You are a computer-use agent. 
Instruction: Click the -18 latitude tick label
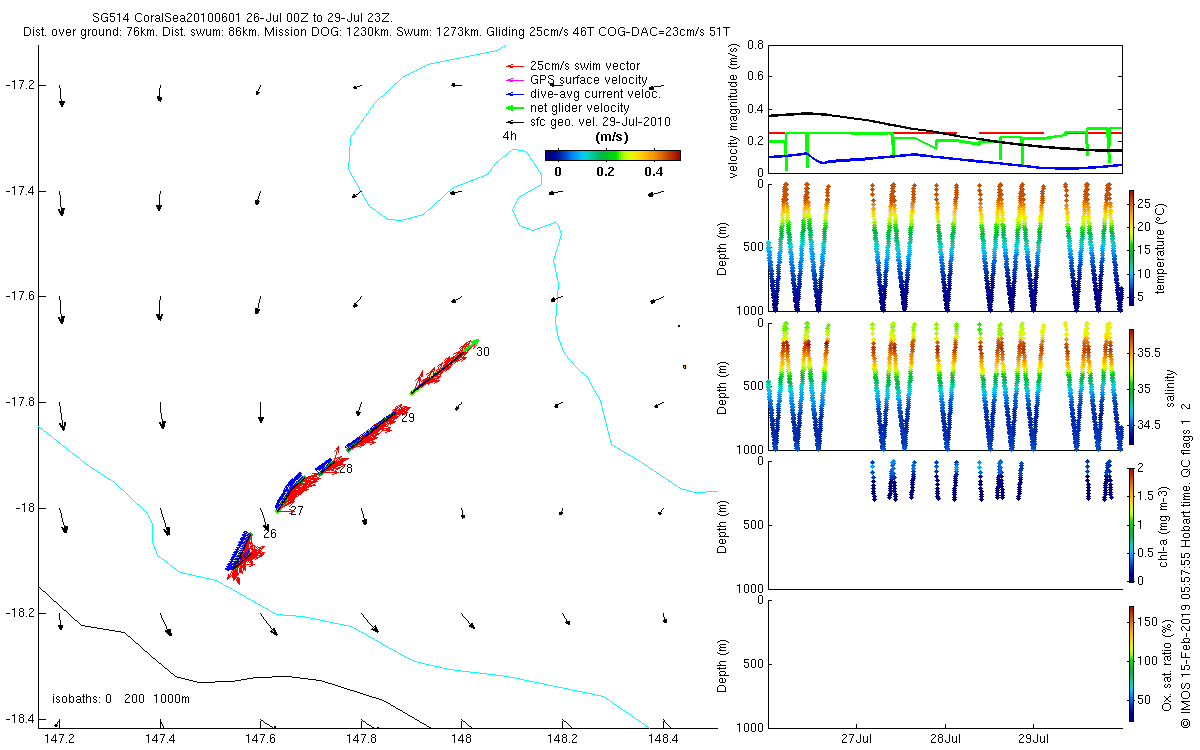coord(23,507)
